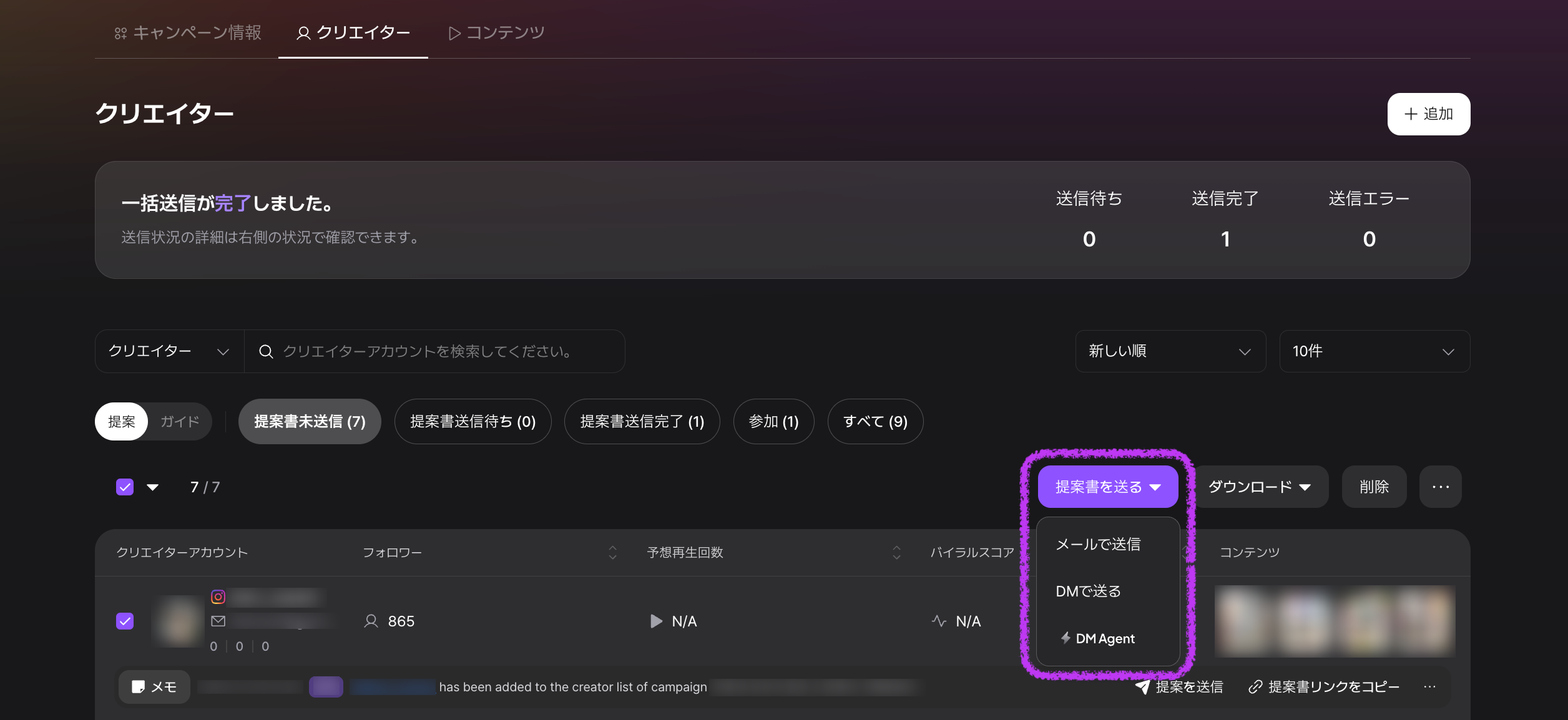The width and height of the screenshot is (1568, 720).
Task: Click the paper-plane 提案を送信 icon
Action: pyautogui.click(x=1142, y=687)
